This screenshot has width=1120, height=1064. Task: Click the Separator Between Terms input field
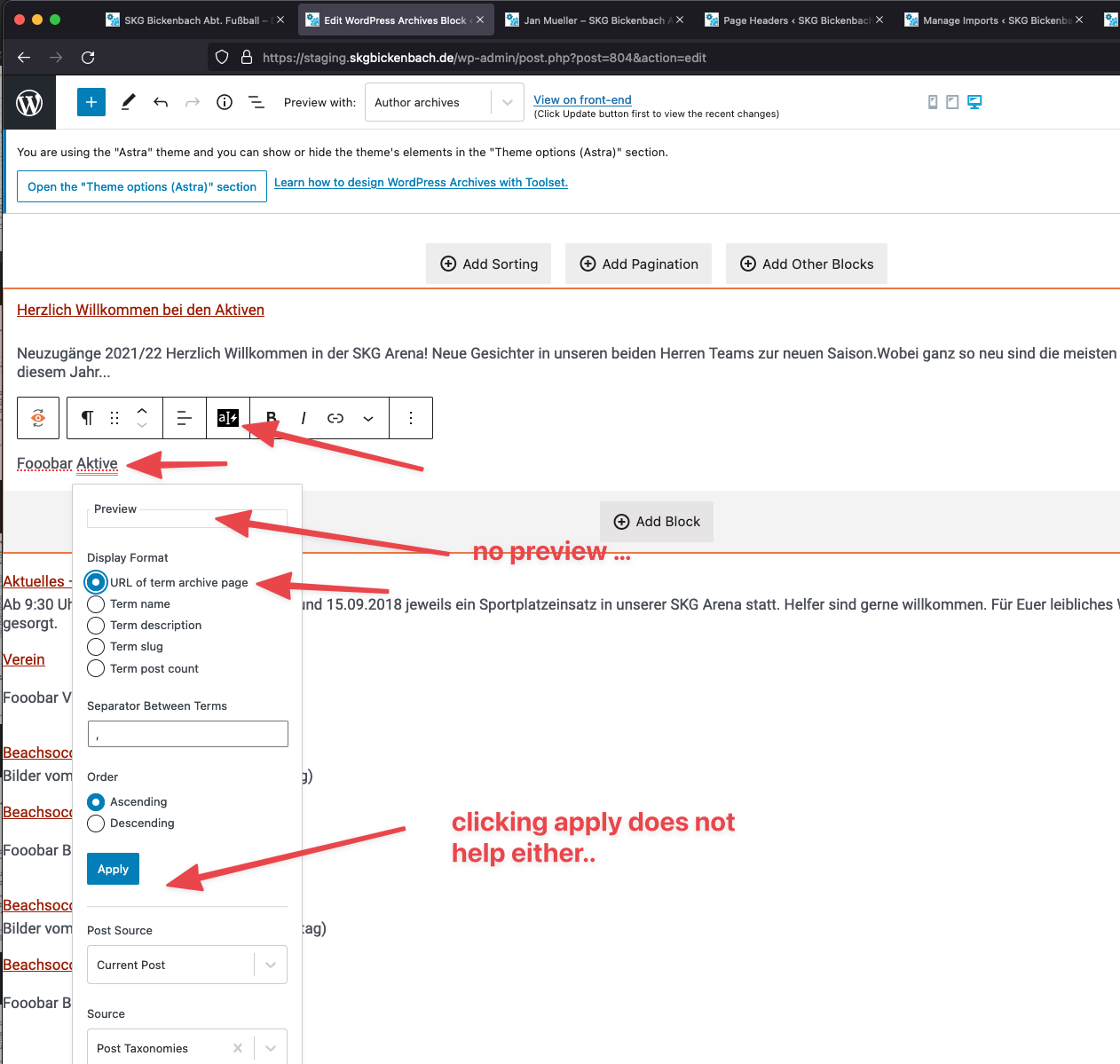[187, 734]
